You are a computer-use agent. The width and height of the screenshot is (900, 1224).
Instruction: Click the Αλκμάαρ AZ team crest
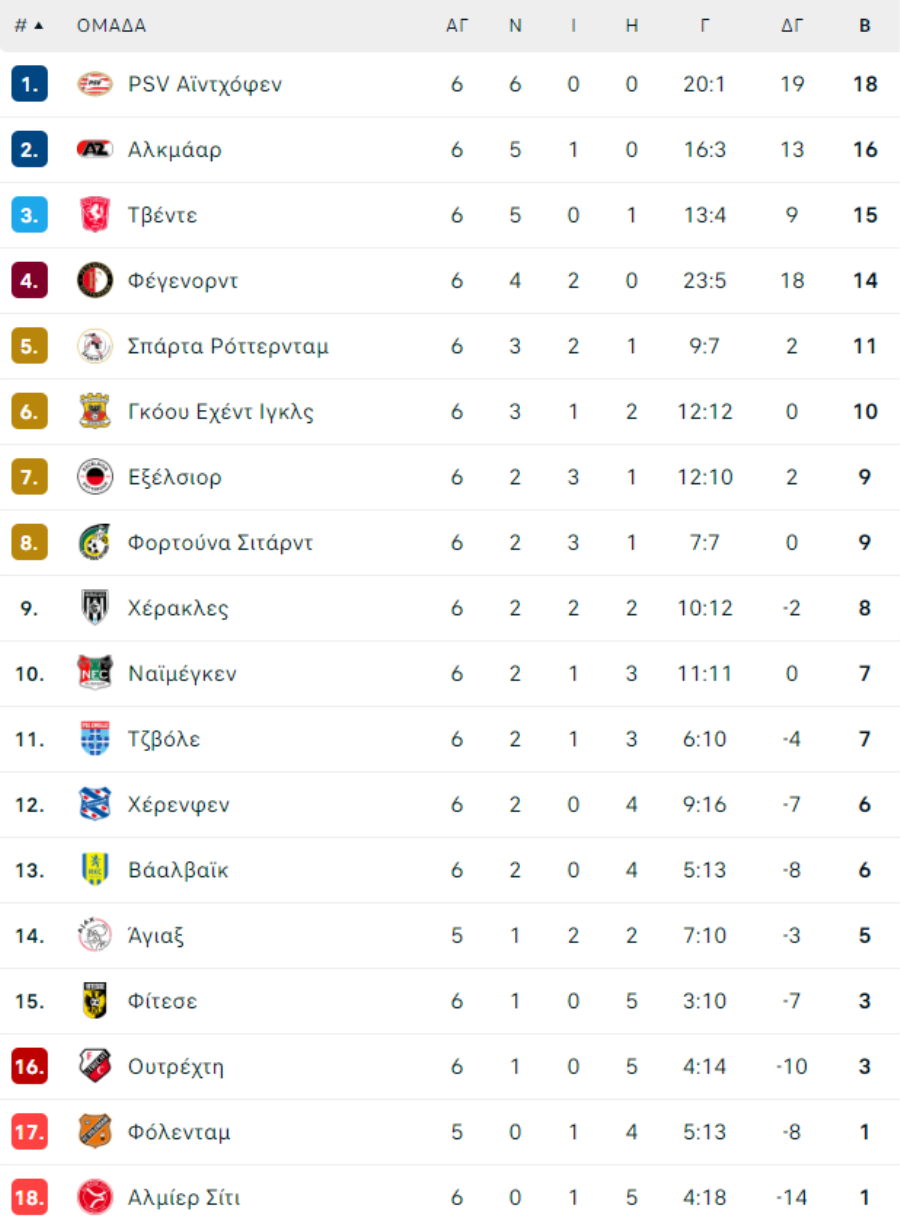[95, 150]
